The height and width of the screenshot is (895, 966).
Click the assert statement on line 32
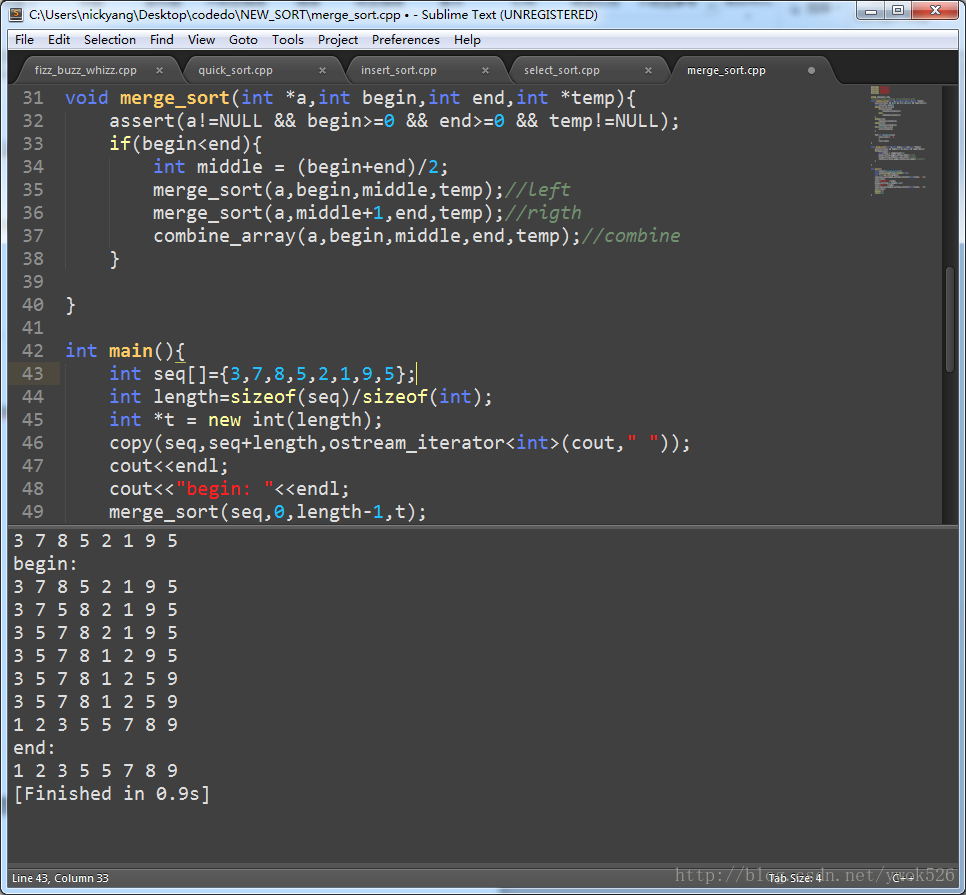point(394,121)
